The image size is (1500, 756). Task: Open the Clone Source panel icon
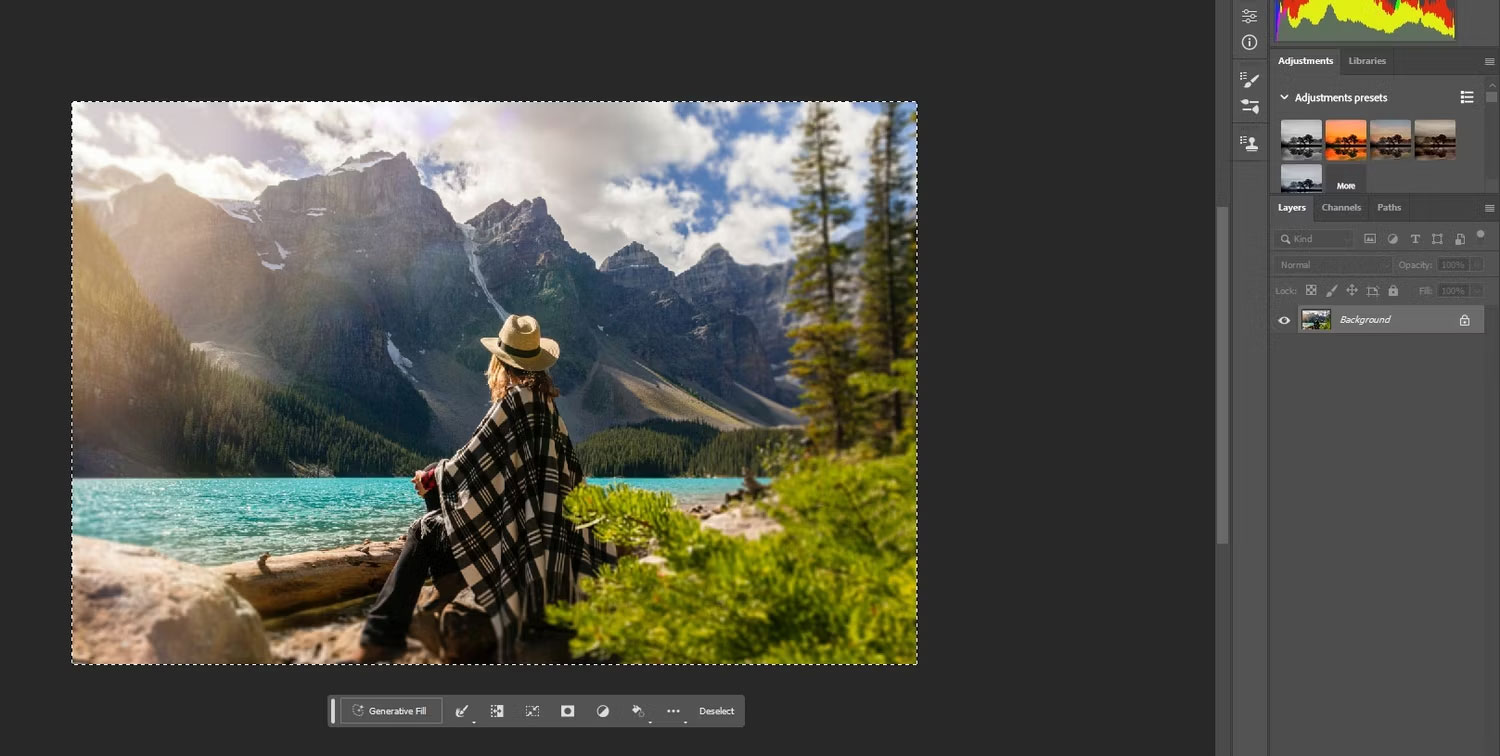point(1249,142)
